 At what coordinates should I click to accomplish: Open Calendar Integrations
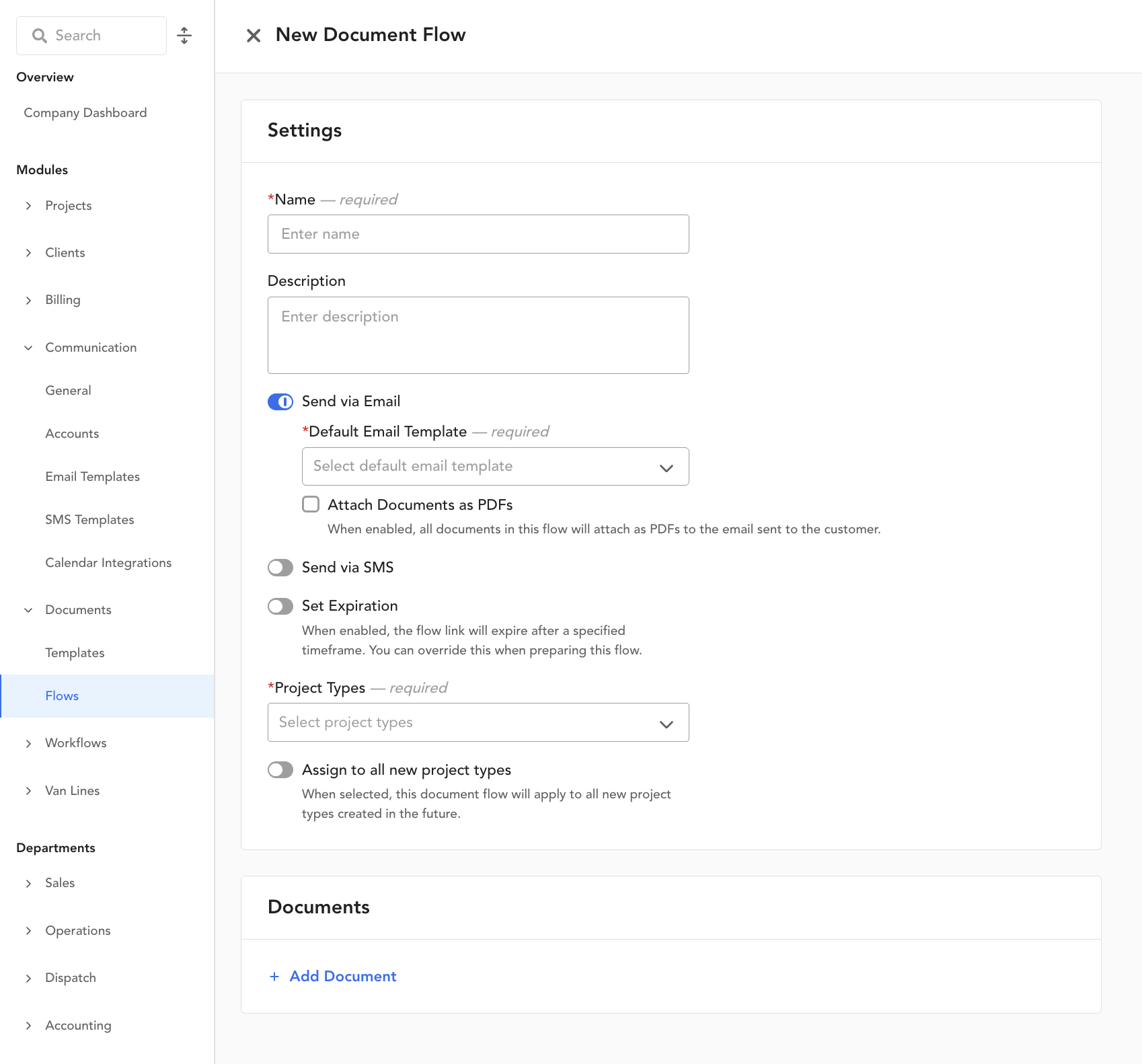pos(108,563)
